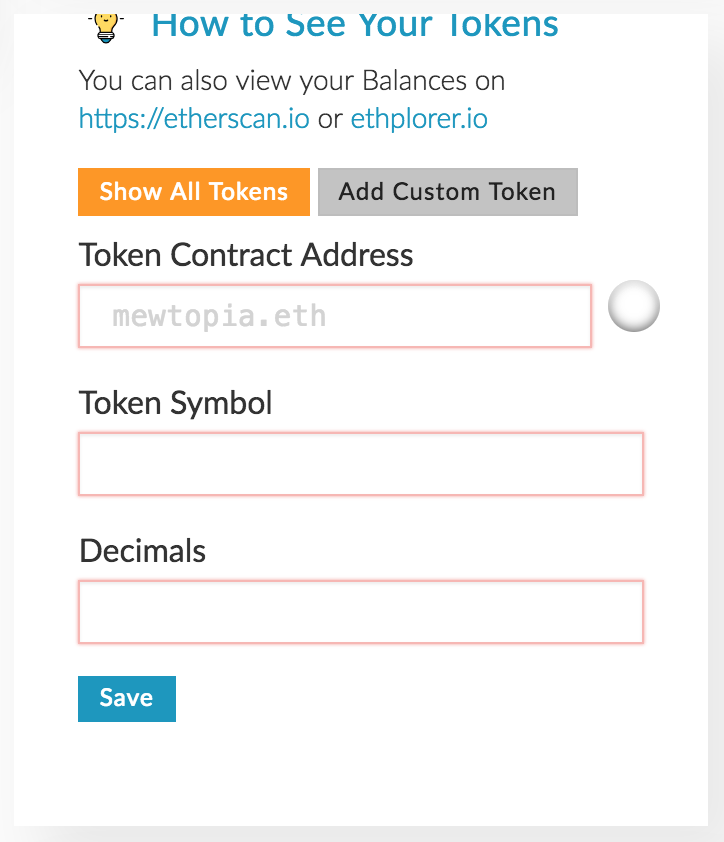Click the gray strip beneath the white panel
The image size is (724, 842).
pyautogui.click(x=360, y=835)
